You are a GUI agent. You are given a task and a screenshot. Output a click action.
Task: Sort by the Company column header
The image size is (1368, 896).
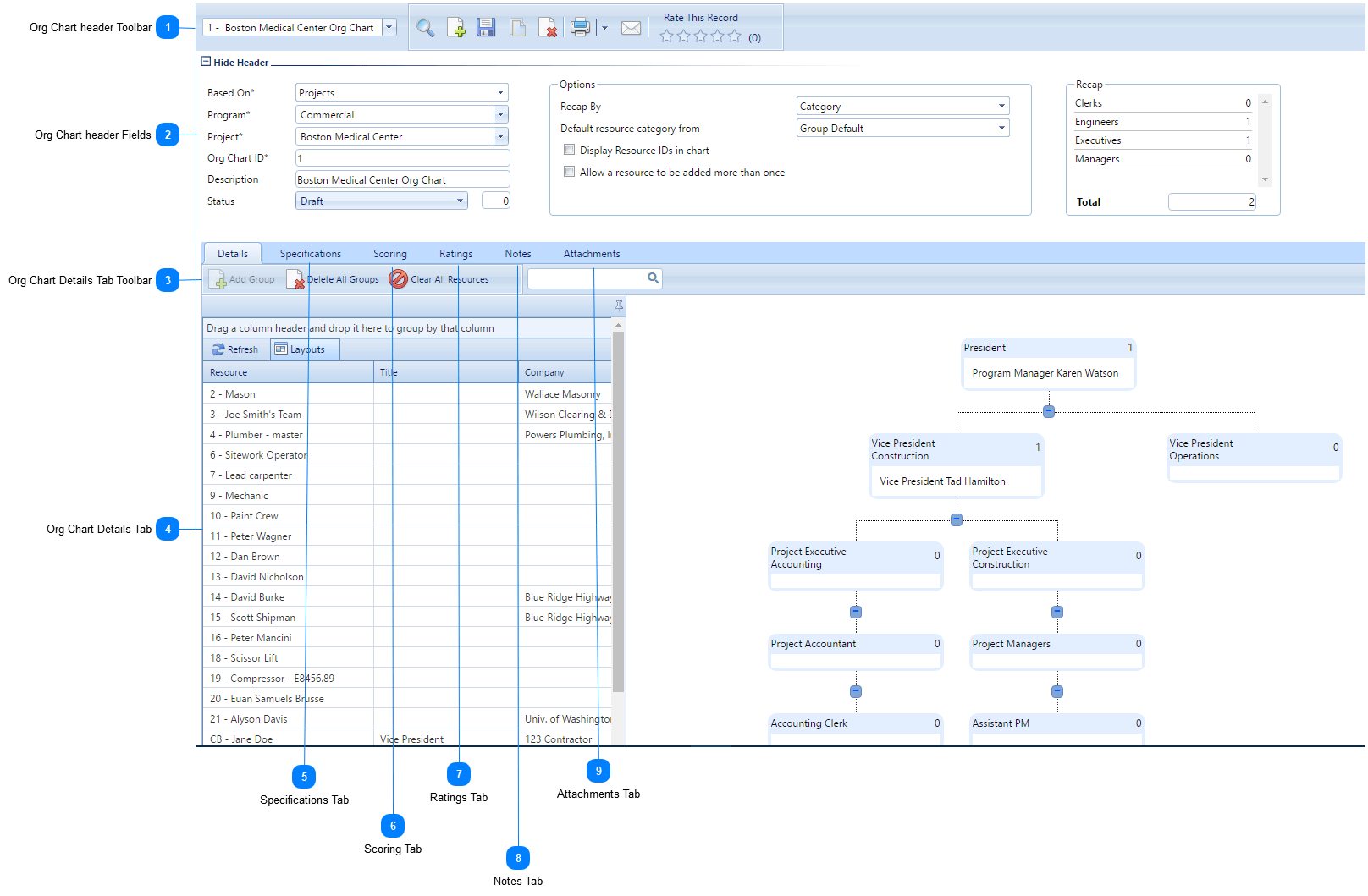(x=565, y=372)
